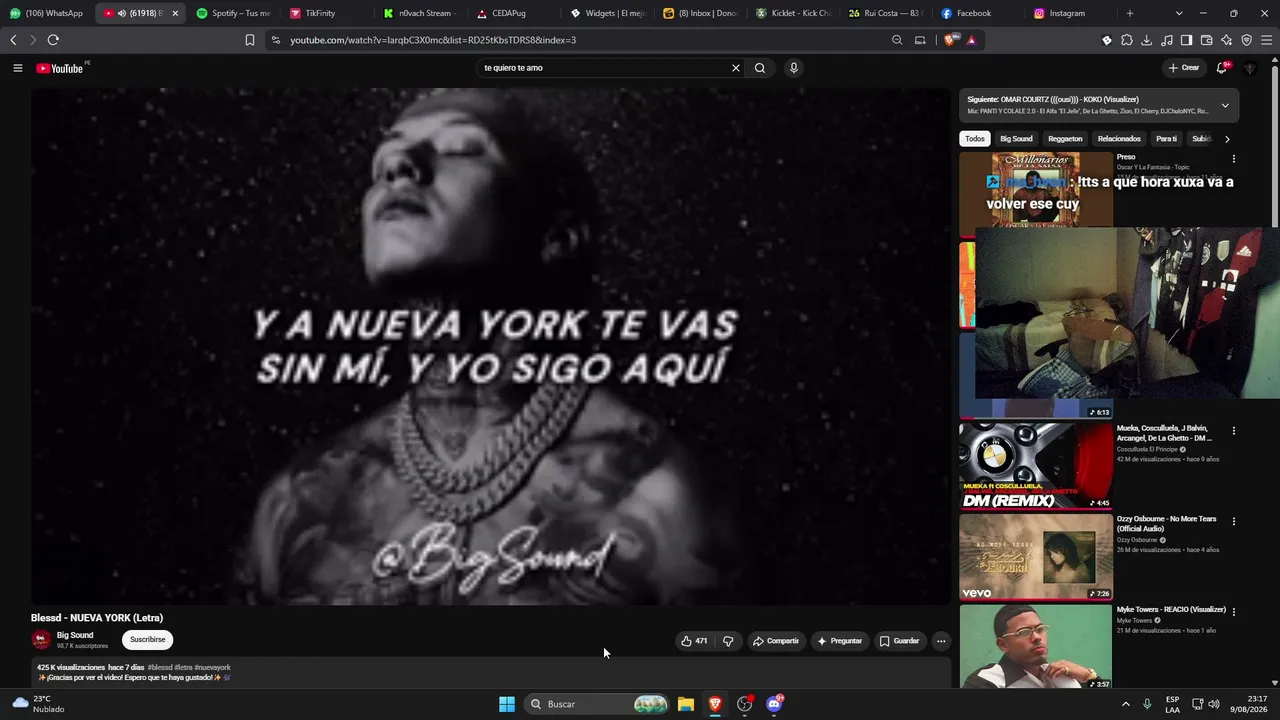Reload the current page

[53, 40]
